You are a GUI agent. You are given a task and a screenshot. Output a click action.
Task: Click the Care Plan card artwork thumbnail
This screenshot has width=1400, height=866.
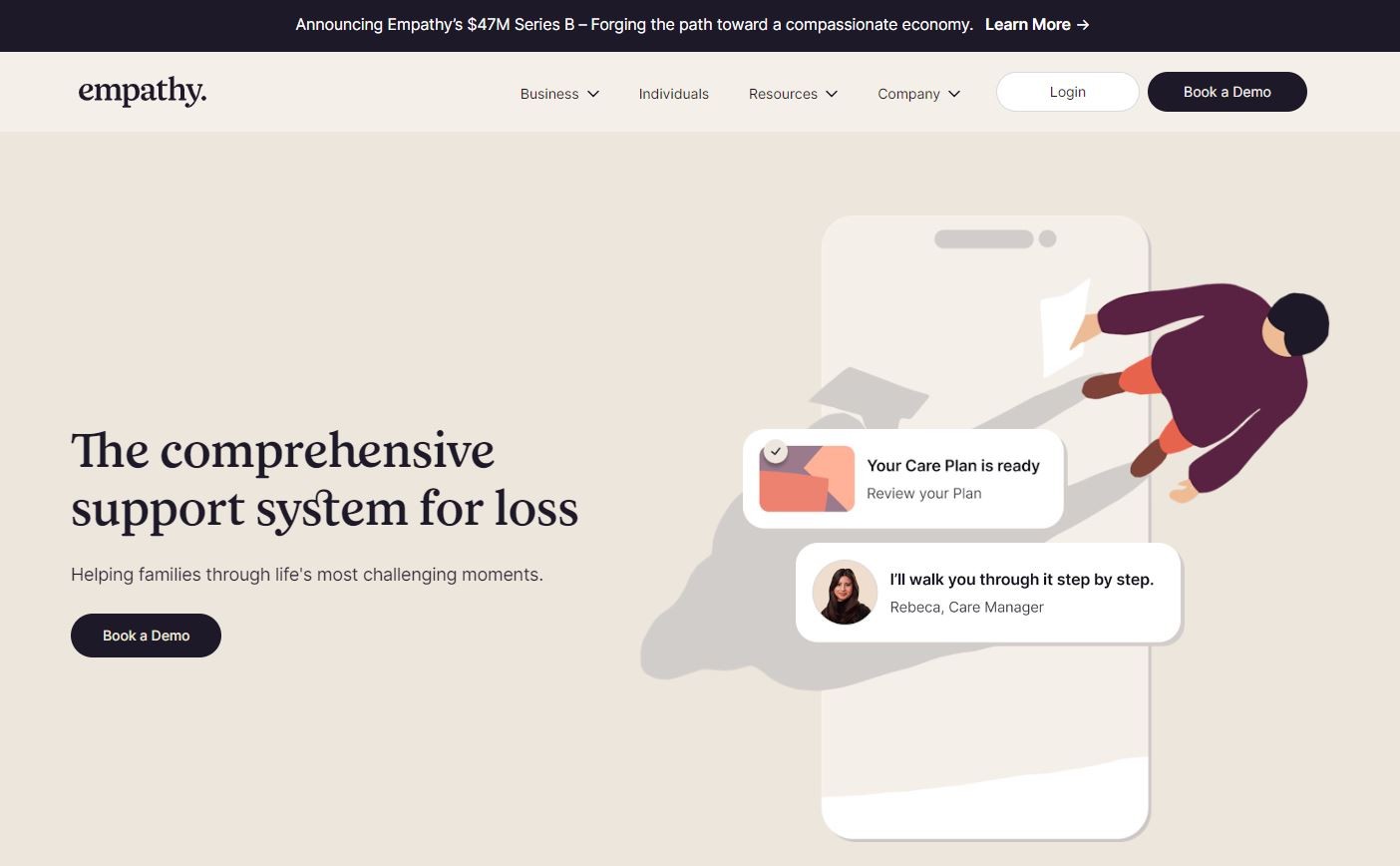pyautogui.click(x=807, y=479)
